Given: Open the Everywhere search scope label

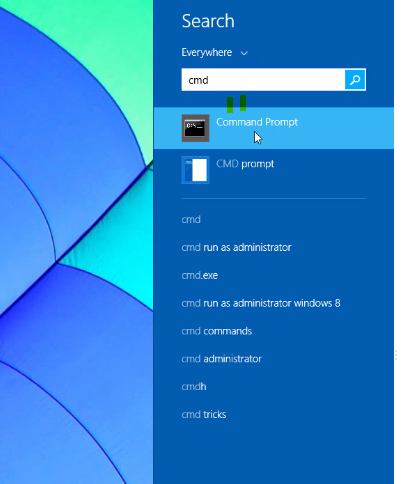Looking at the screenshot, I should click(207, 52).
